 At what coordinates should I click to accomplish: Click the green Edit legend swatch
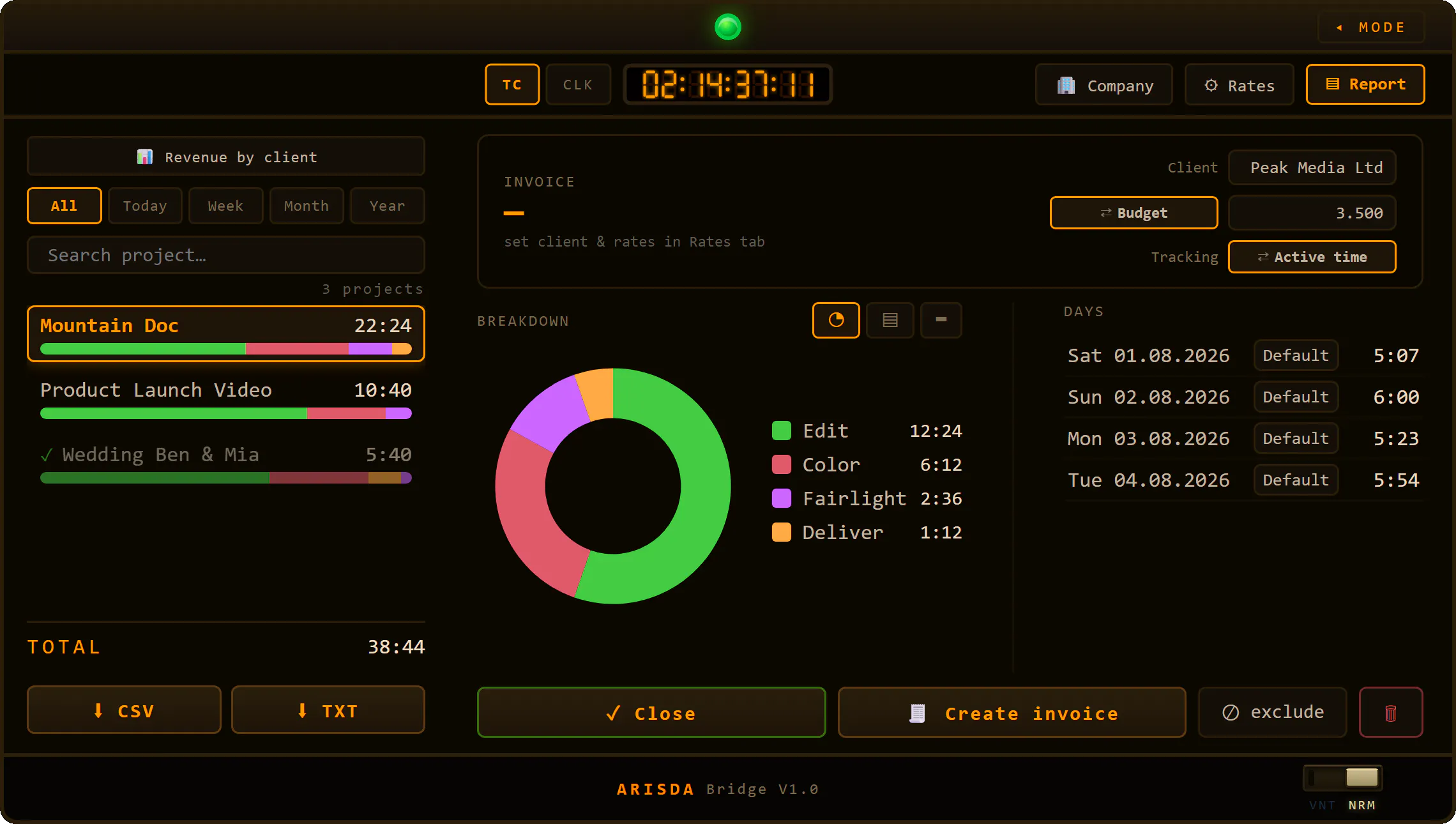click(782, 431)
